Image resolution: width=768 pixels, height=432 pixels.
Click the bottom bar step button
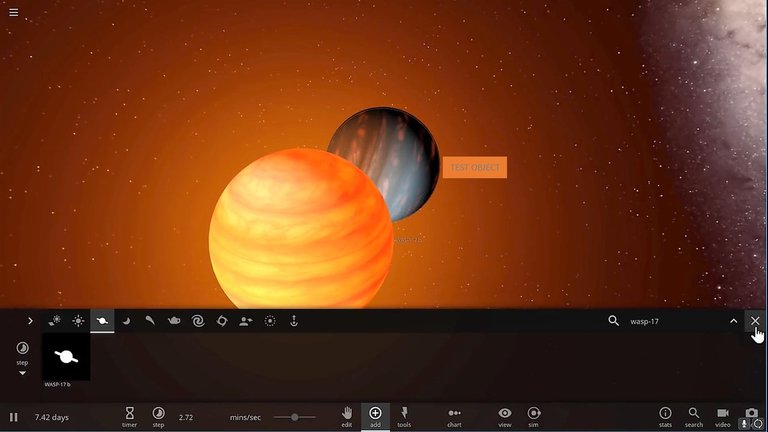158,417
